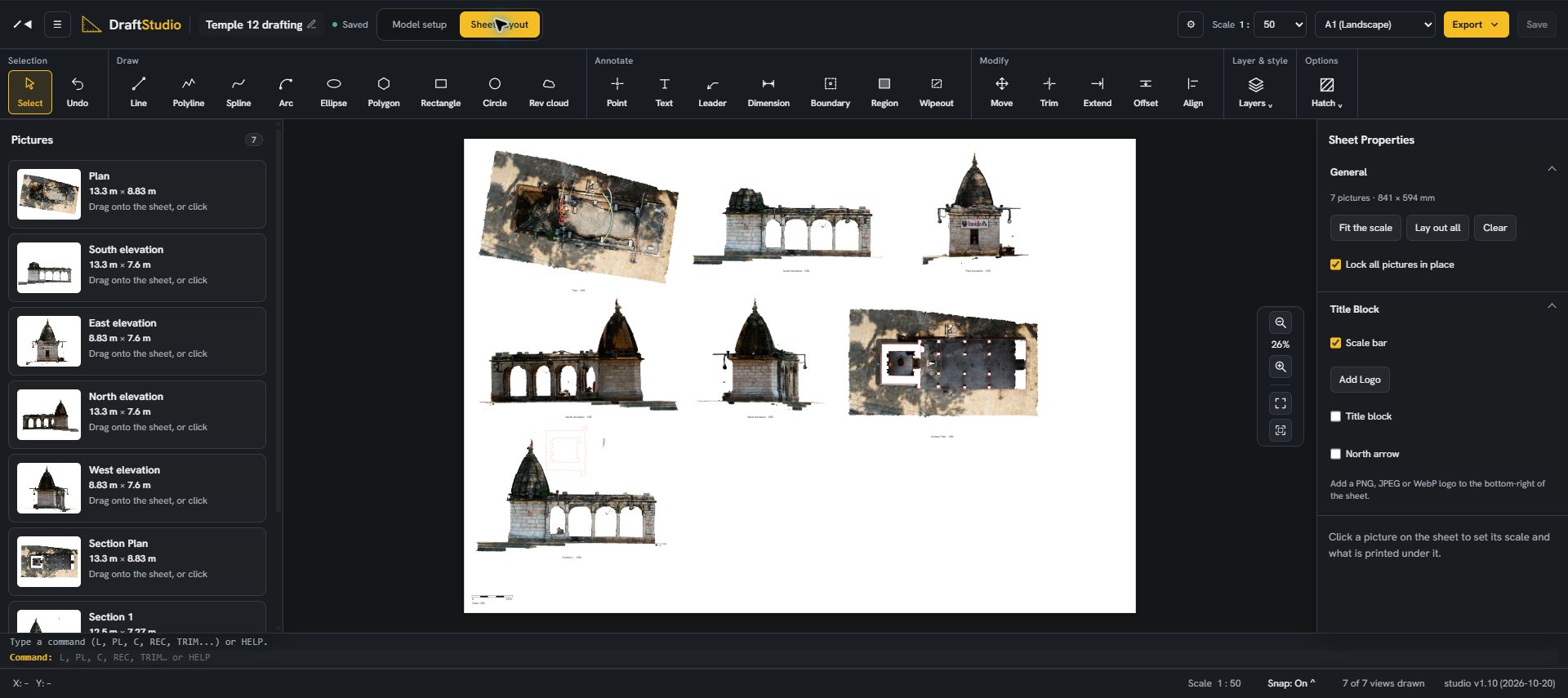Collapse the General section
Viewport: 1568px width, 698px height.
[x=1552, y=169]
